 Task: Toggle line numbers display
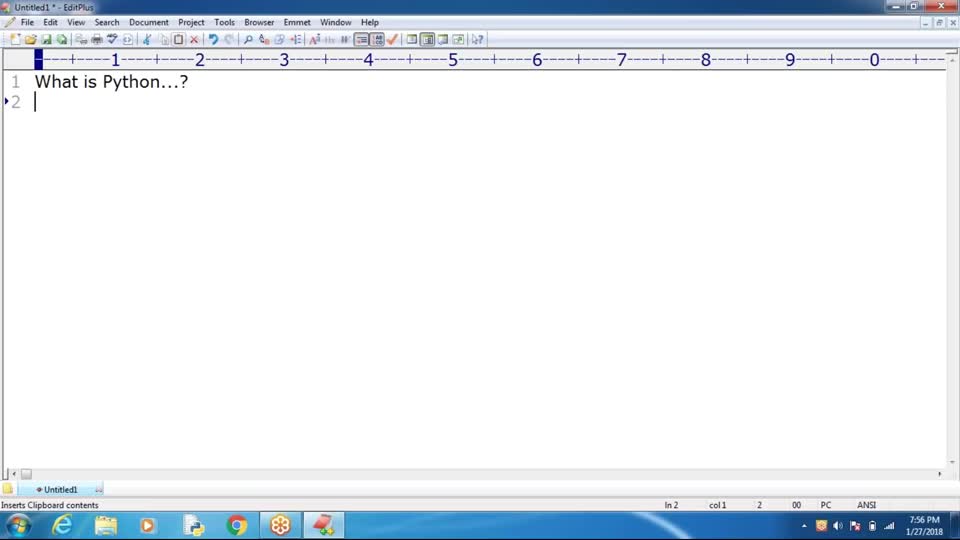coord(377,40)
